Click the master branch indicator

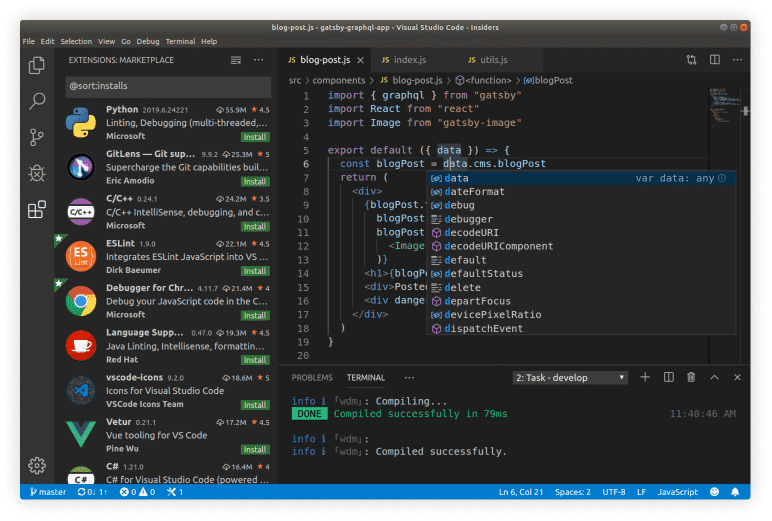click(48, 492)
